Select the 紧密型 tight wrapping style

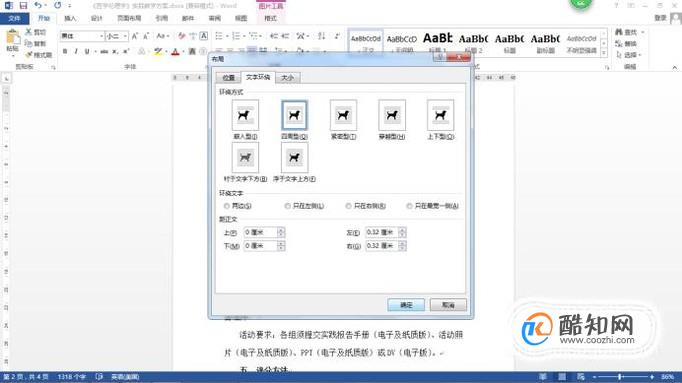(x=343, y=115)
